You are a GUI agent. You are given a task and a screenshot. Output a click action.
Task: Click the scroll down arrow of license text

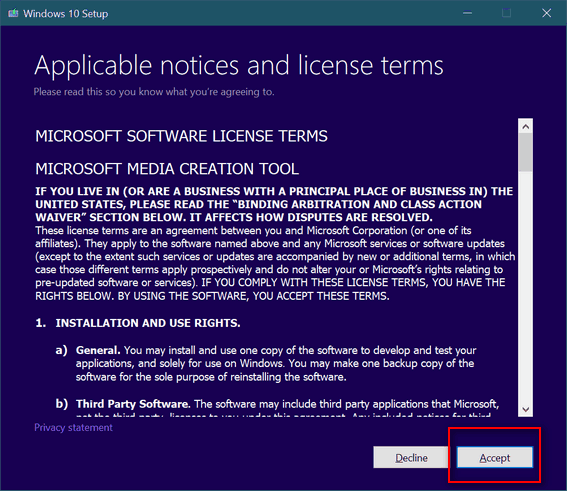coord(525,409)
